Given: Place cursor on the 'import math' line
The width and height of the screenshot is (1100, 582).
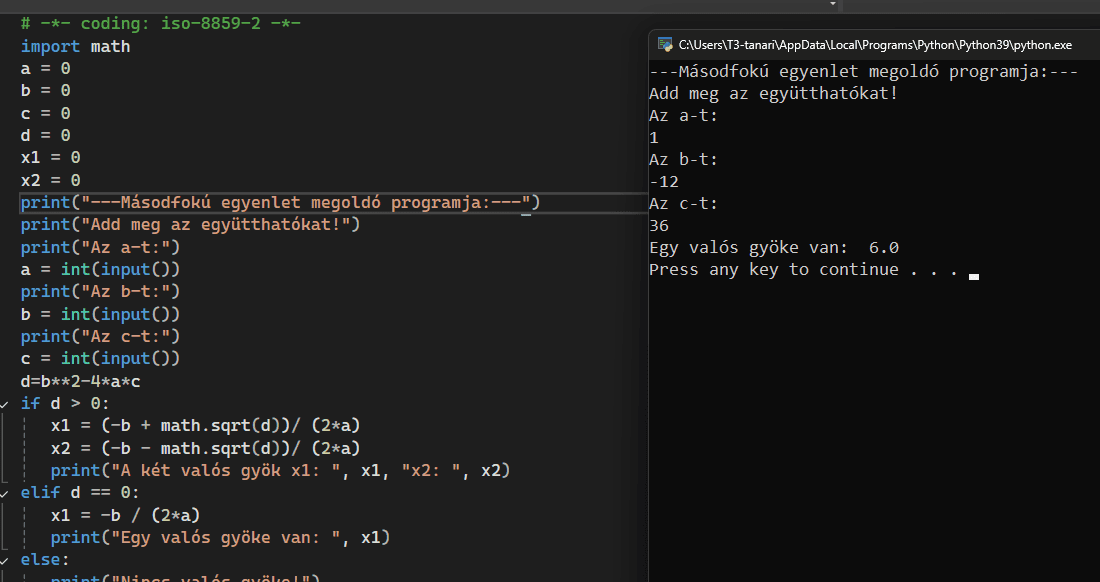Looking at the screenshot, I should pyautogui.click(x=75, y=47).
